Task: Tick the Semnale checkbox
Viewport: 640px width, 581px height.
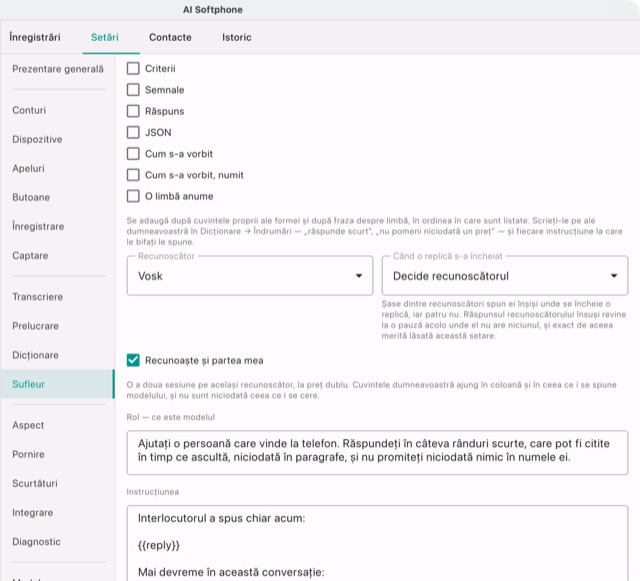Action: click(133, 89)
